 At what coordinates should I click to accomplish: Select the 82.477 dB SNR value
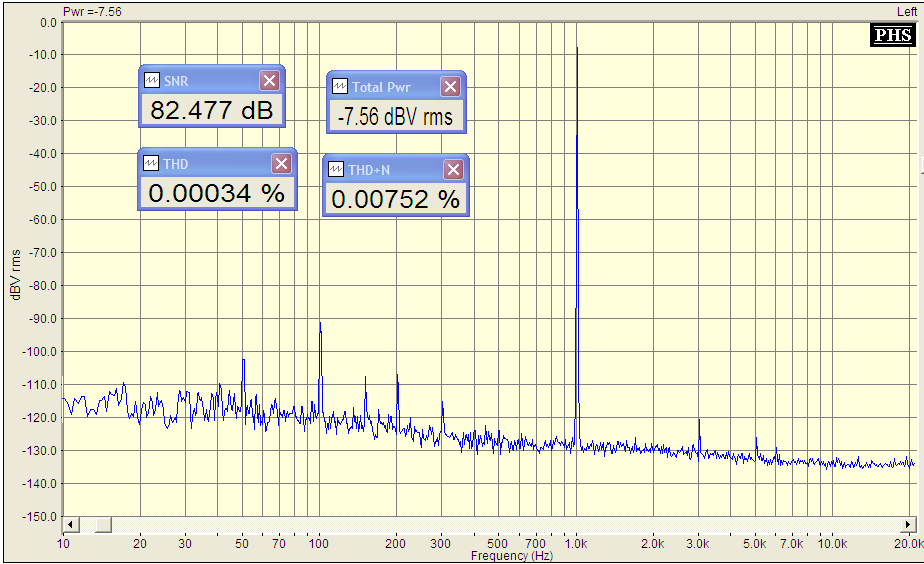pos(212,110)
